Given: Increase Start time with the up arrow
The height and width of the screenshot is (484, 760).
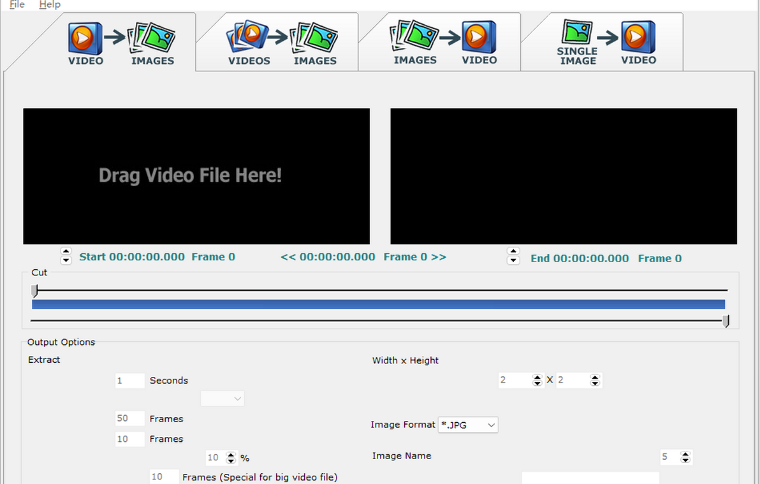Looking at the screenshot, I should (x=66, y=251).
